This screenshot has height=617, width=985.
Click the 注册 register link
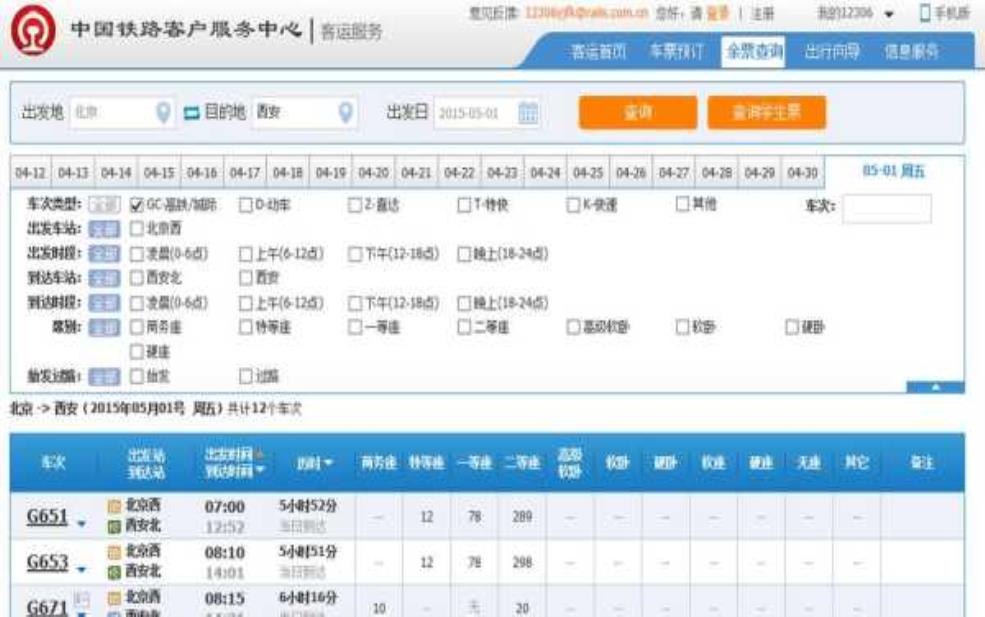pyautogui.click(x=763, y=13)
